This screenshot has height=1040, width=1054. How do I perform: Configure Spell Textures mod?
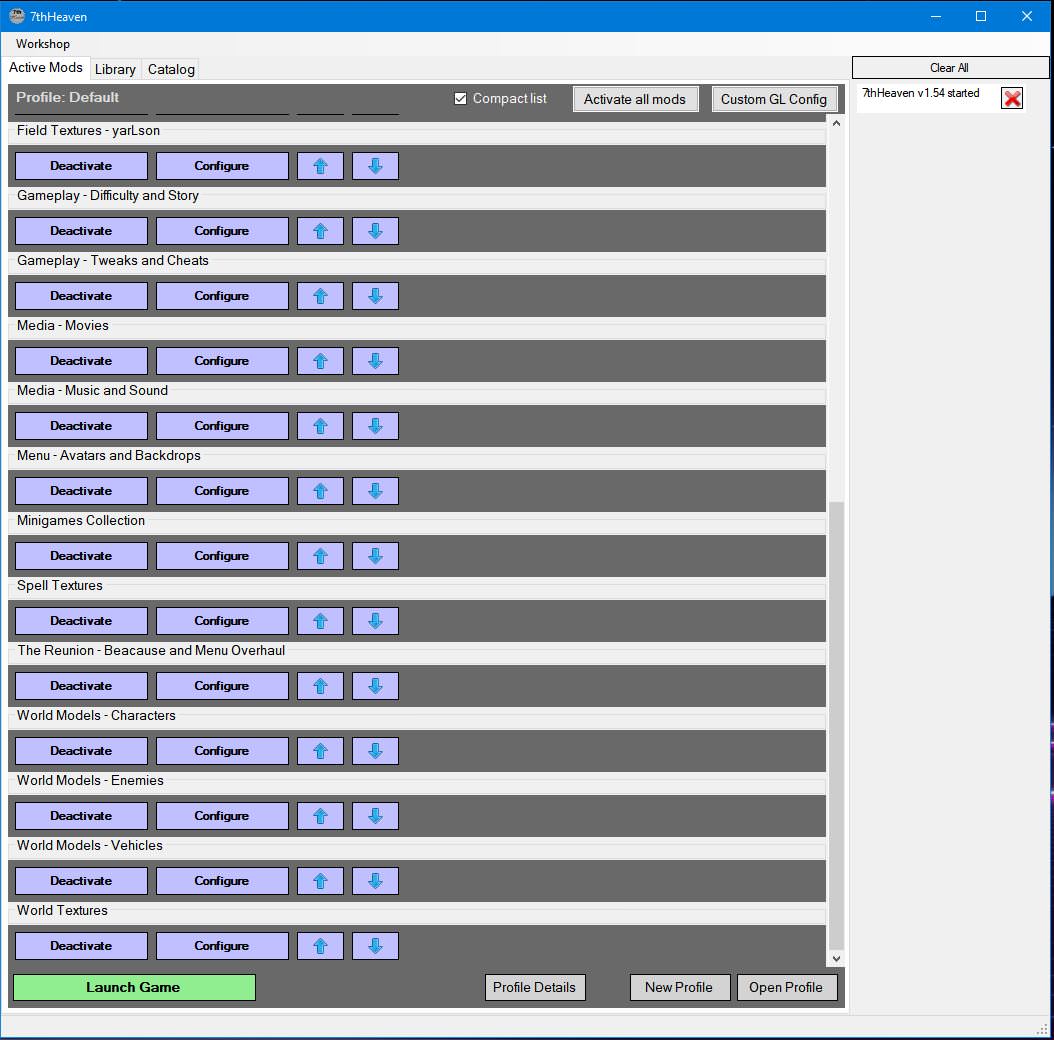[x=222, y=621]
